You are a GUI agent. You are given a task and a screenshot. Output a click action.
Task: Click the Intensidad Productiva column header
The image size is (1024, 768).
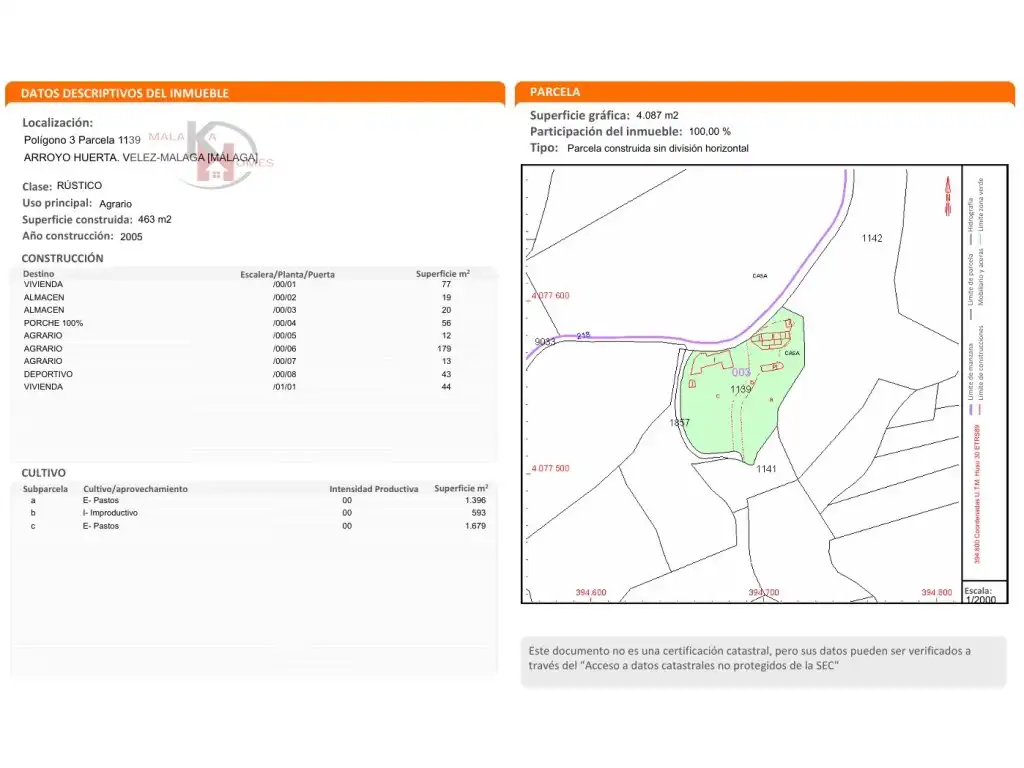click(x=374, y=489)
